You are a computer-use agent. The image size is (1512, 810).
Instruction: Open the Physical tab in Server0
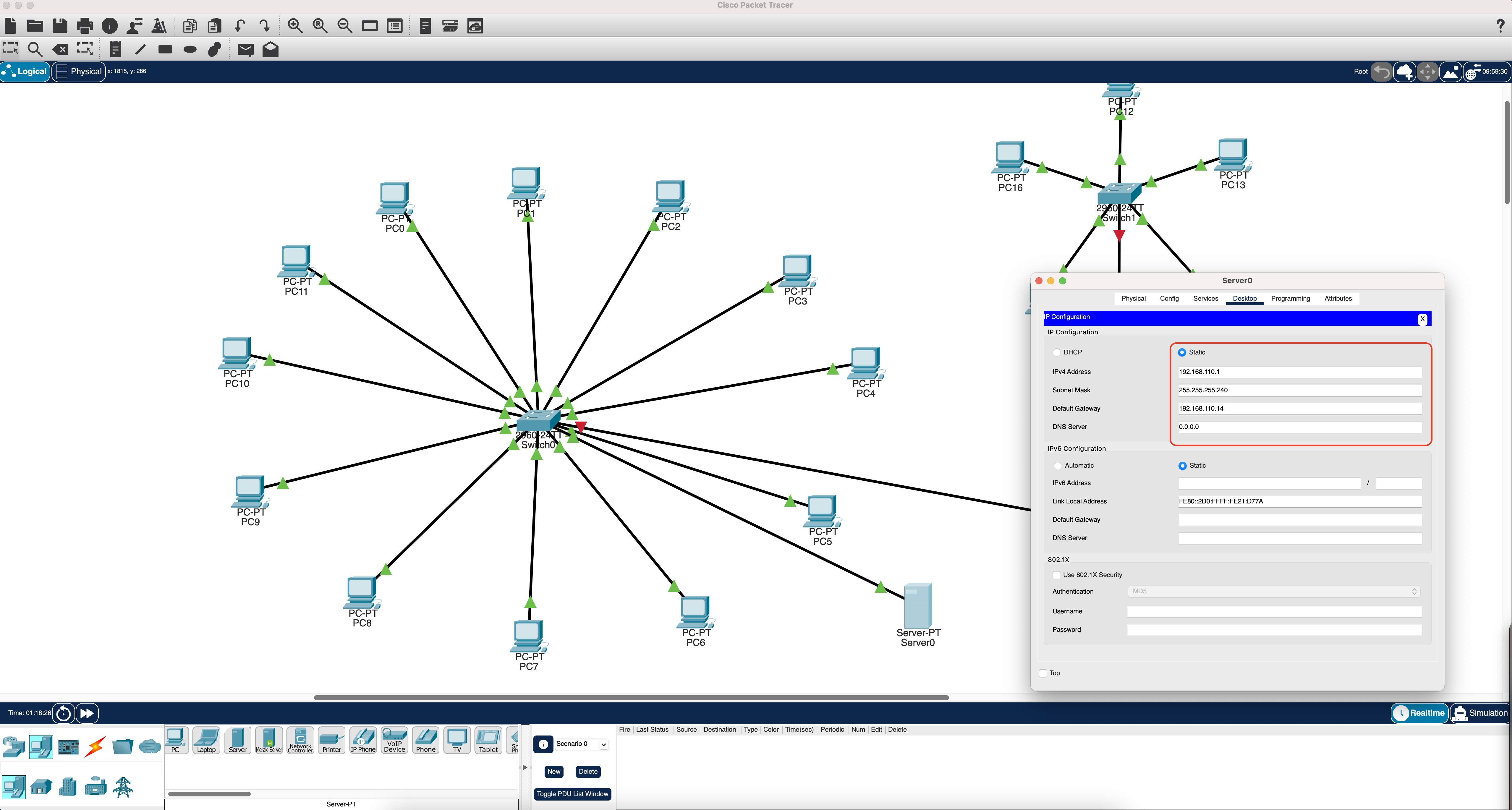1134,299
